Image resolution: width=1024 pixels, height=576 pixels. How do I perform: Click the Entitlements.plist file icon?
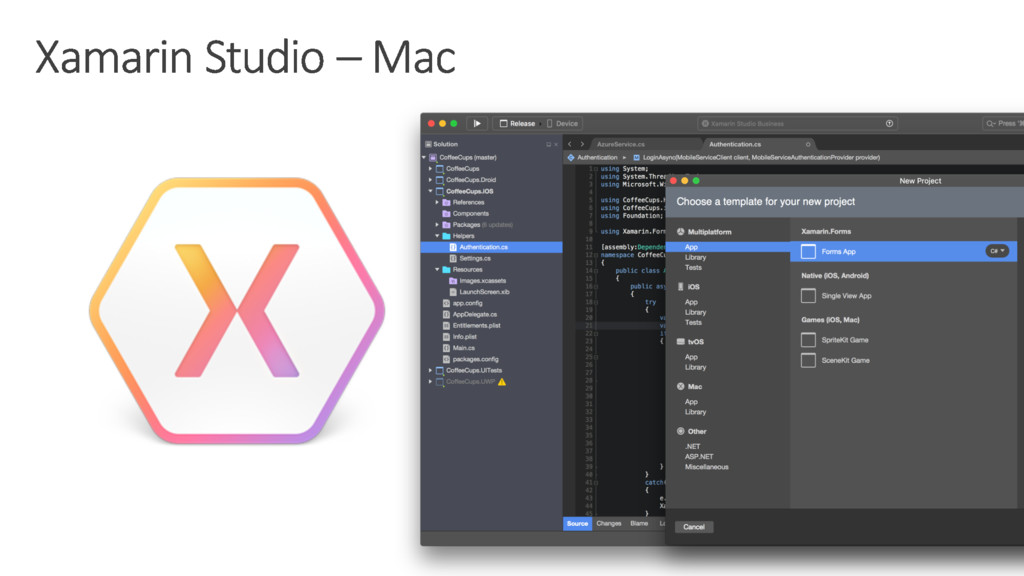click(x=447, y=325)
